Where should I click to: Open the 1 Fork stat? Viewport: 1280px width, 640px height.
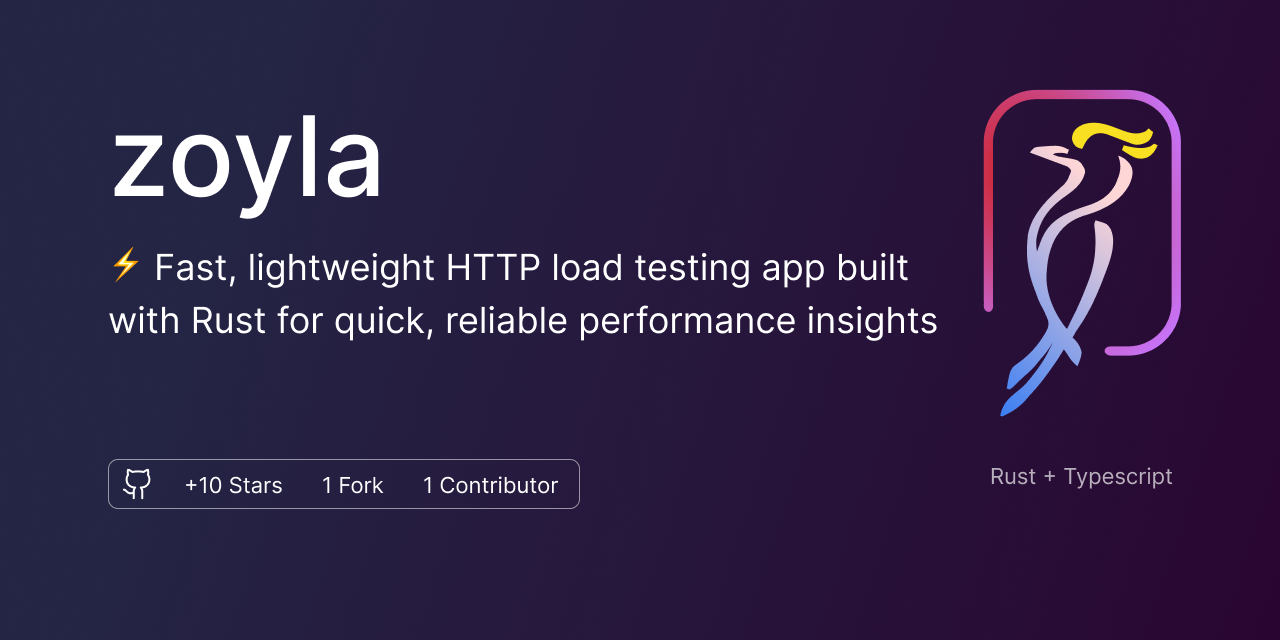pos(352,485)
